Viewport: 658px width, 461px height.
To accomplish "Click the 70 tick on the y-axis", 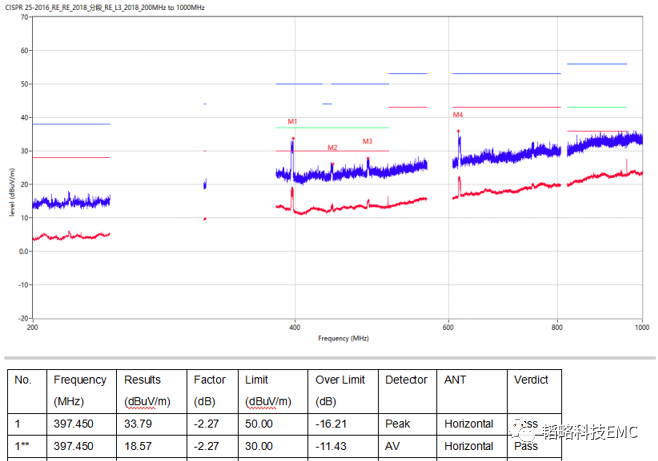I will [22, 18].
